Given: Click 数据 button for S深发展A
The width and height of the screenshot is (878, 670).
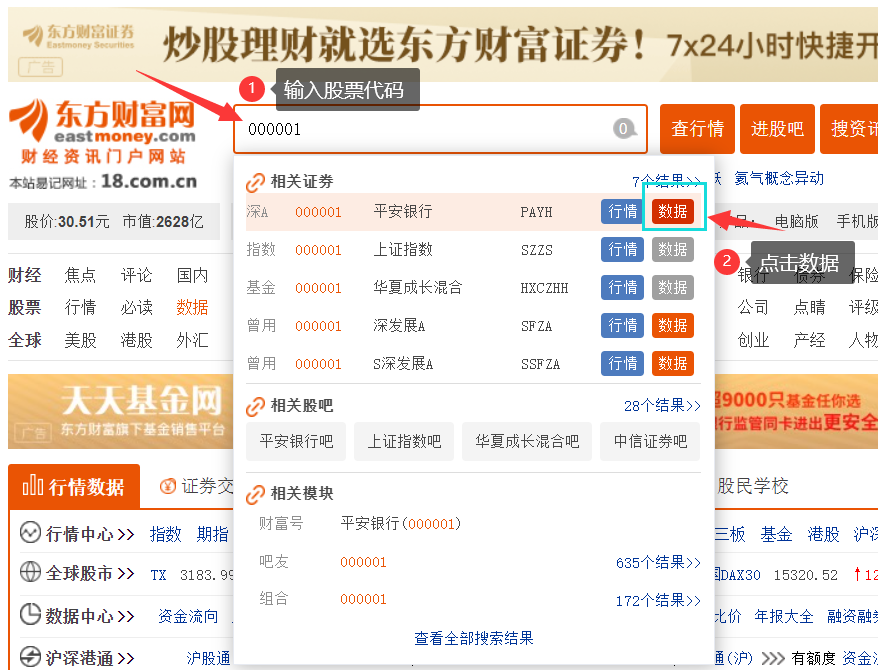Looking at the screenshot, I should (672, 364).
